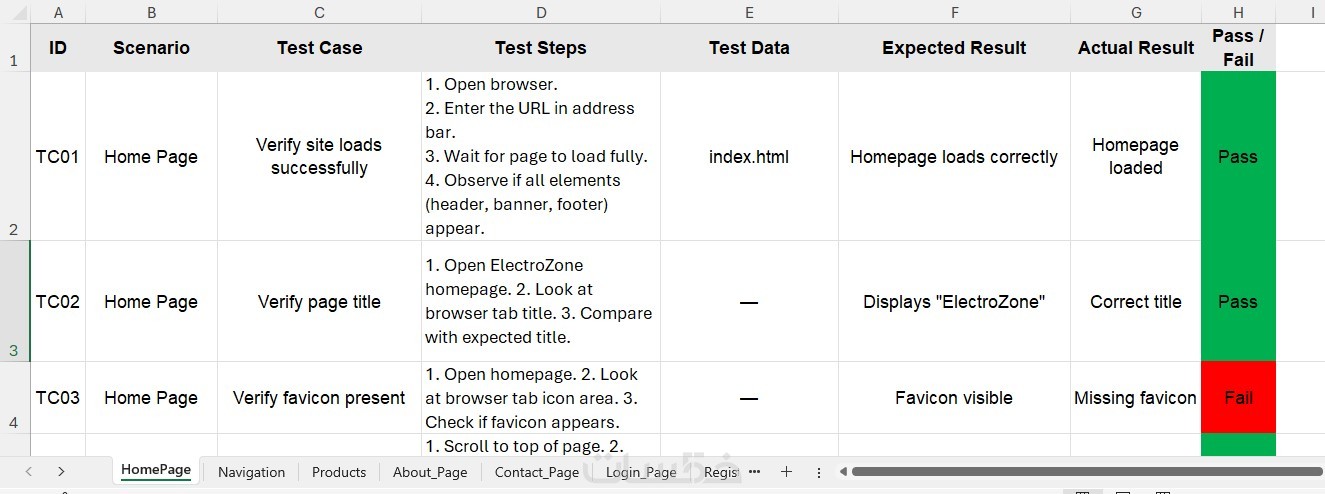Open the hidden sheets ellipsis menu

[755, 472]
